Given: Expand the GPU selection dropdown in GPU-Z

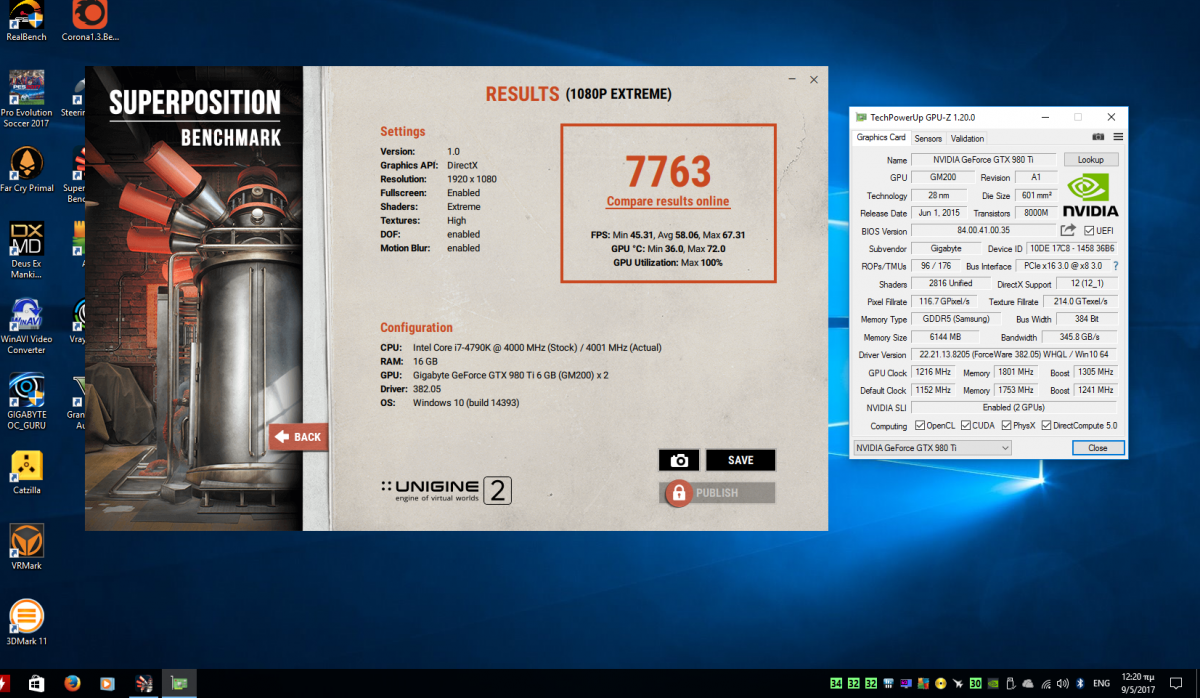Looking at the screenshot, I should tap(932, 448).
